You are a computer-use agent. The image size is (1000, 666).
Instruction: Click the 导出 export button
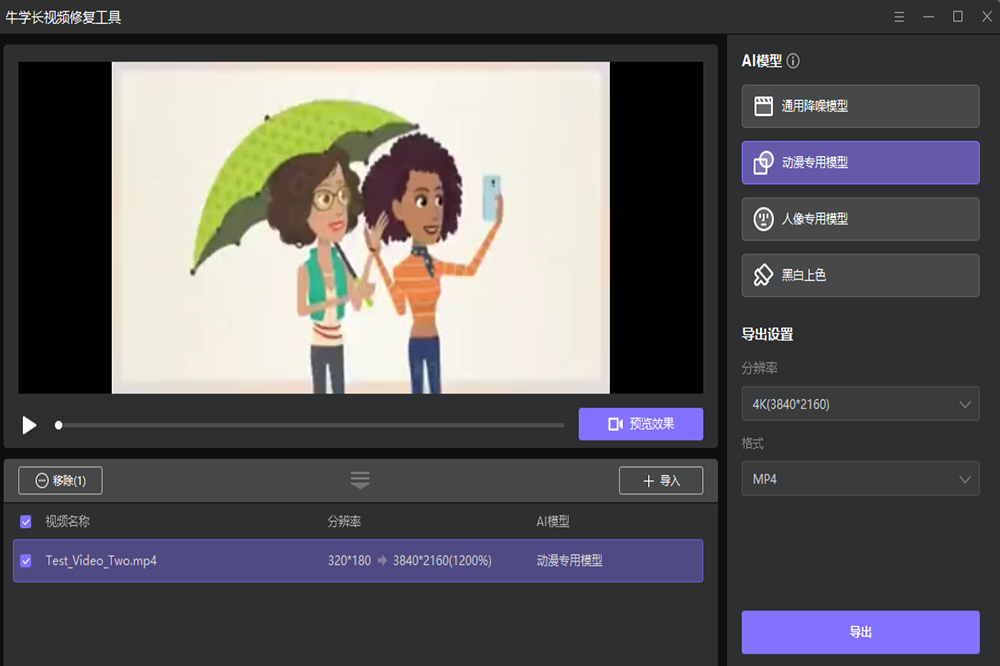pyautogui.click(x=860, y=632)
